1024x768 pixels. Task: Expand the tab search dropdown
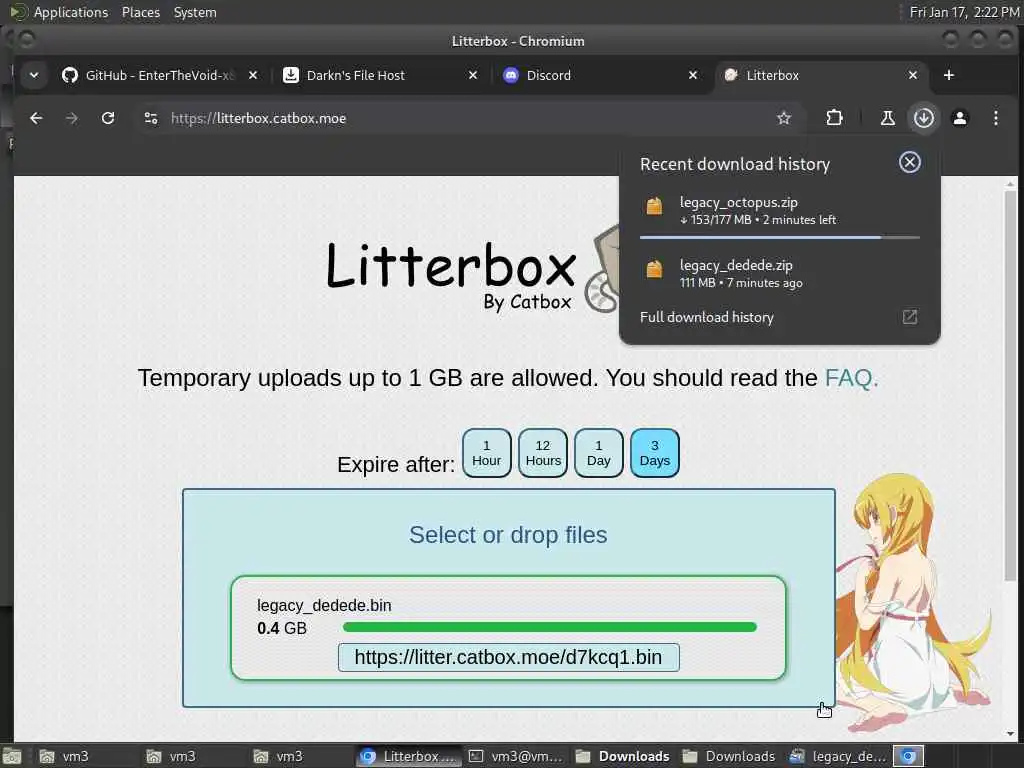pos(34,75)
